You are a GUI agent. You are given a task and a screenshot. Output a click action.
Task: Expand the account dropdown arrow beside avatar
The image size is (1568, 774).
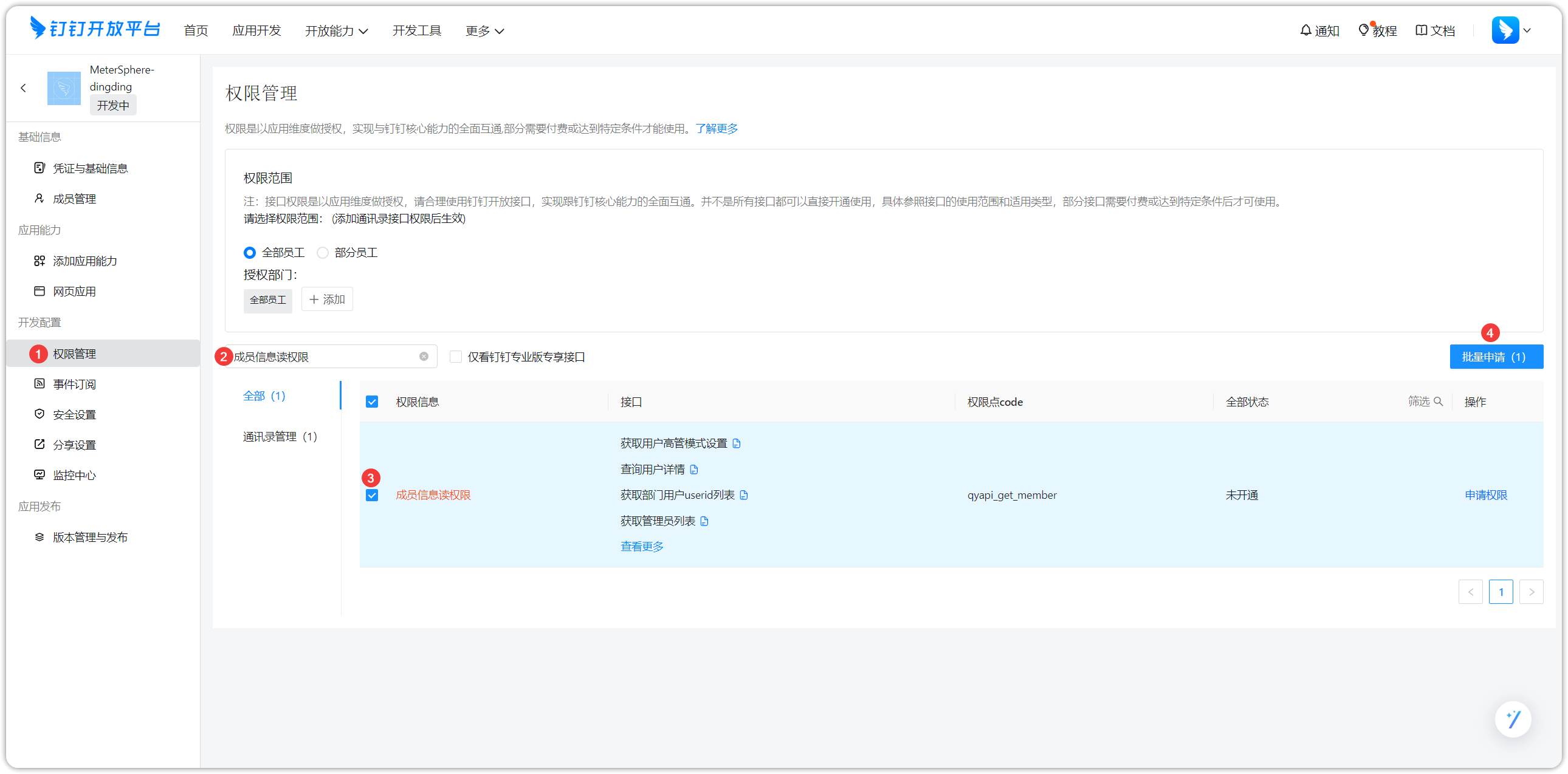1527,30
